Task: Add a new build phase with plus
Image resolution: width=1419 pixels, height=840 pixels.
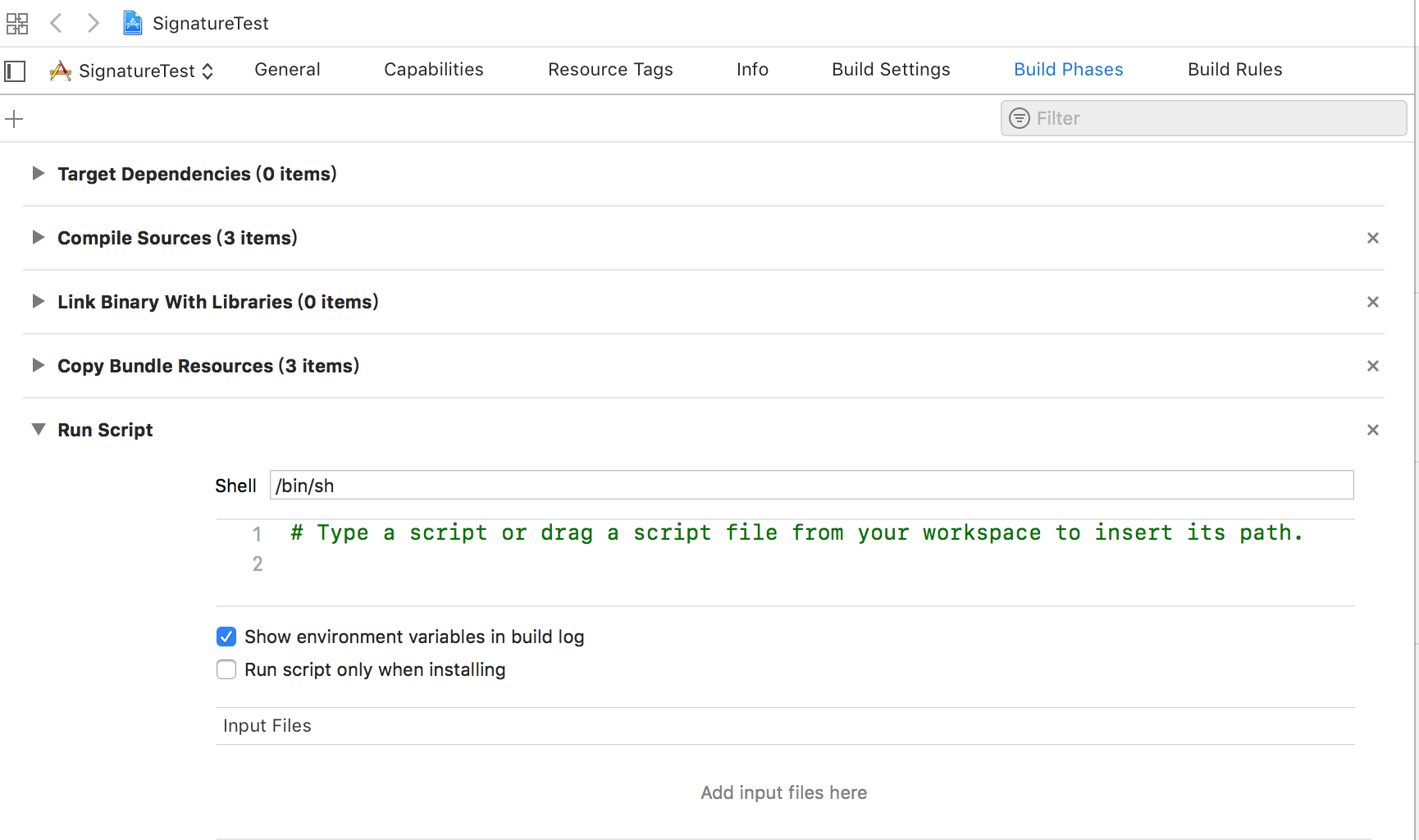Action: (x=14, y=119)
